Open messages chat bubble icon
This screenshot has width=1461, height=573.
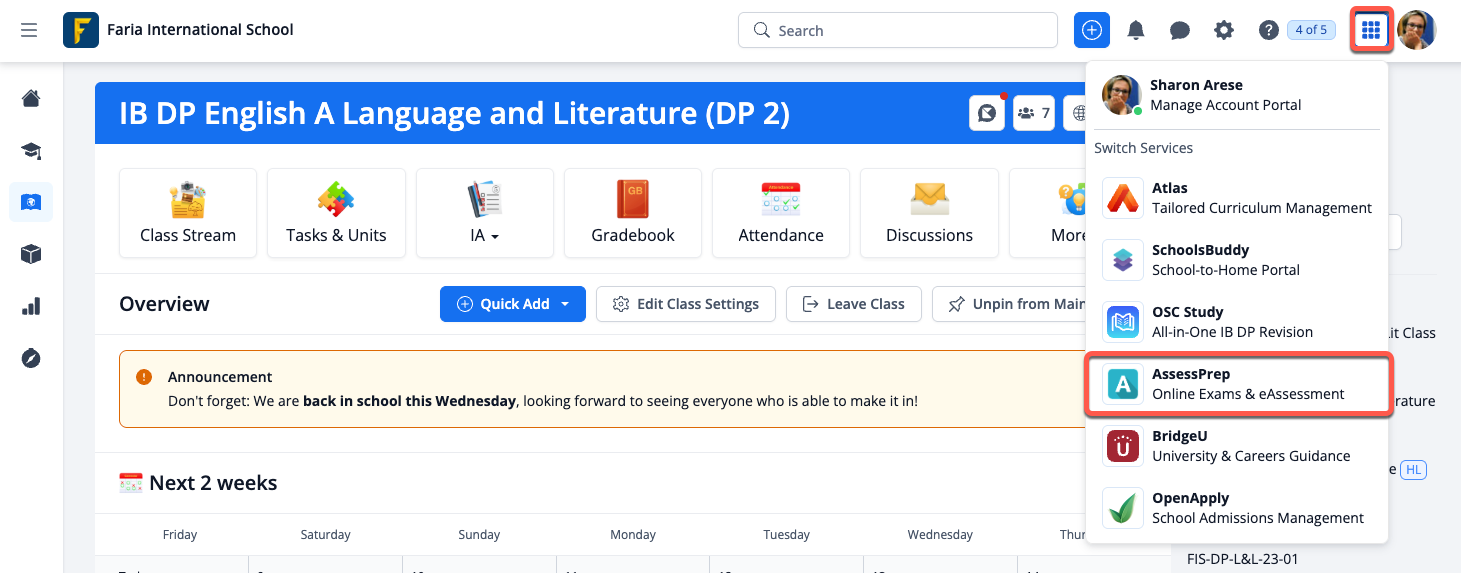[1180, 30]
